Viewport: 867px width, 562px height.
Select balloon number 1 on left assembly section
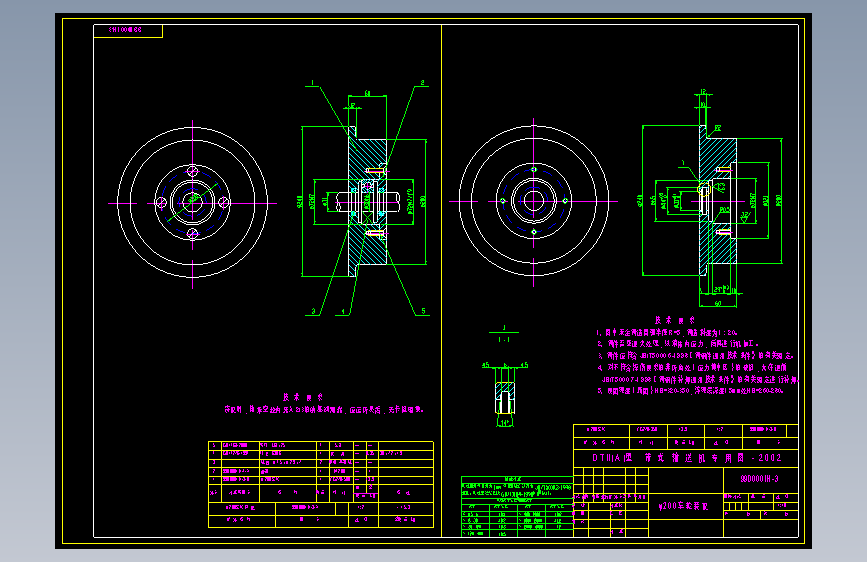click(x=312, y=83)
